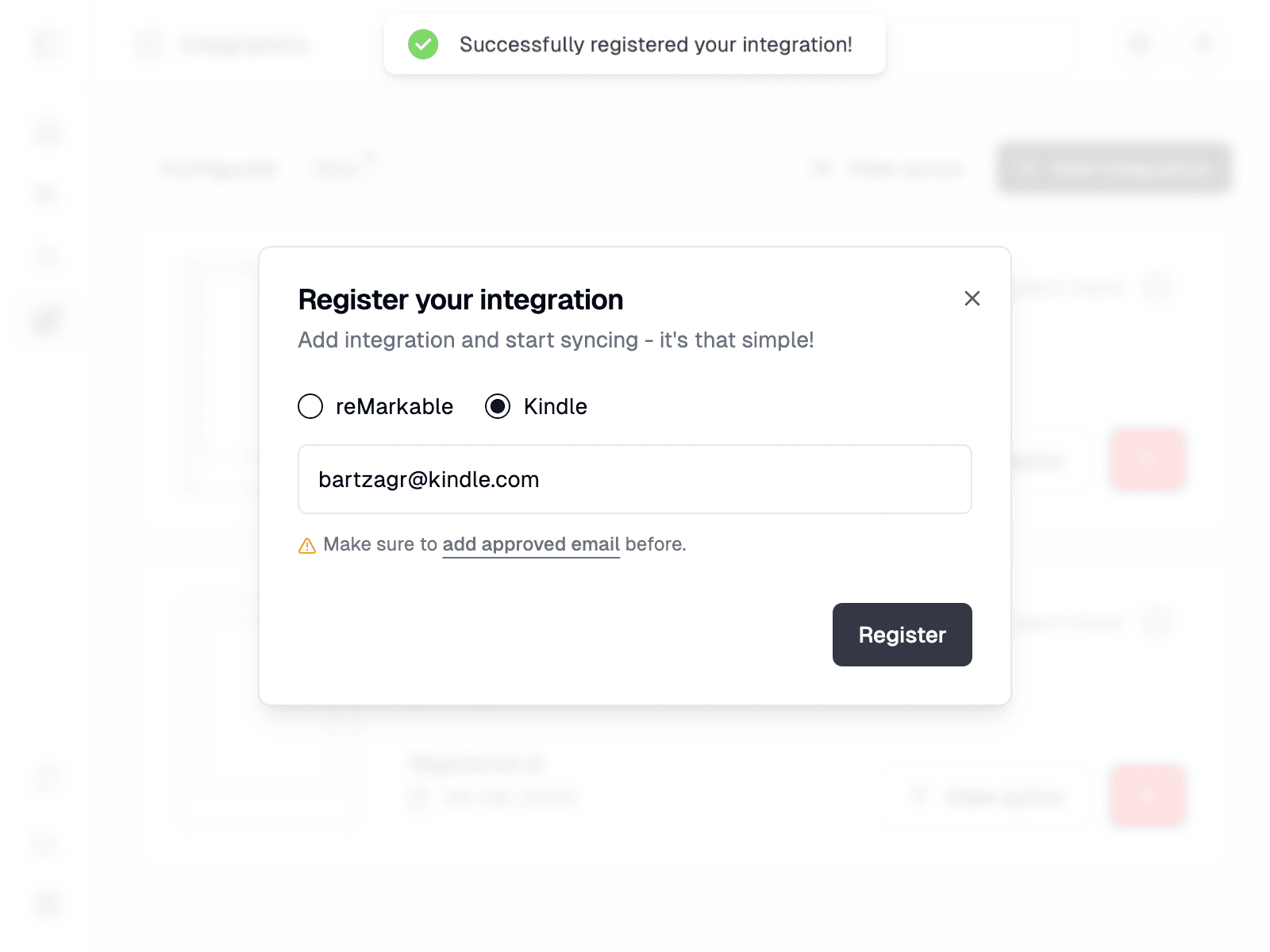The image size is (1270, 952).
Task: Click the Make sure to warning text
Action: [380, 544]
